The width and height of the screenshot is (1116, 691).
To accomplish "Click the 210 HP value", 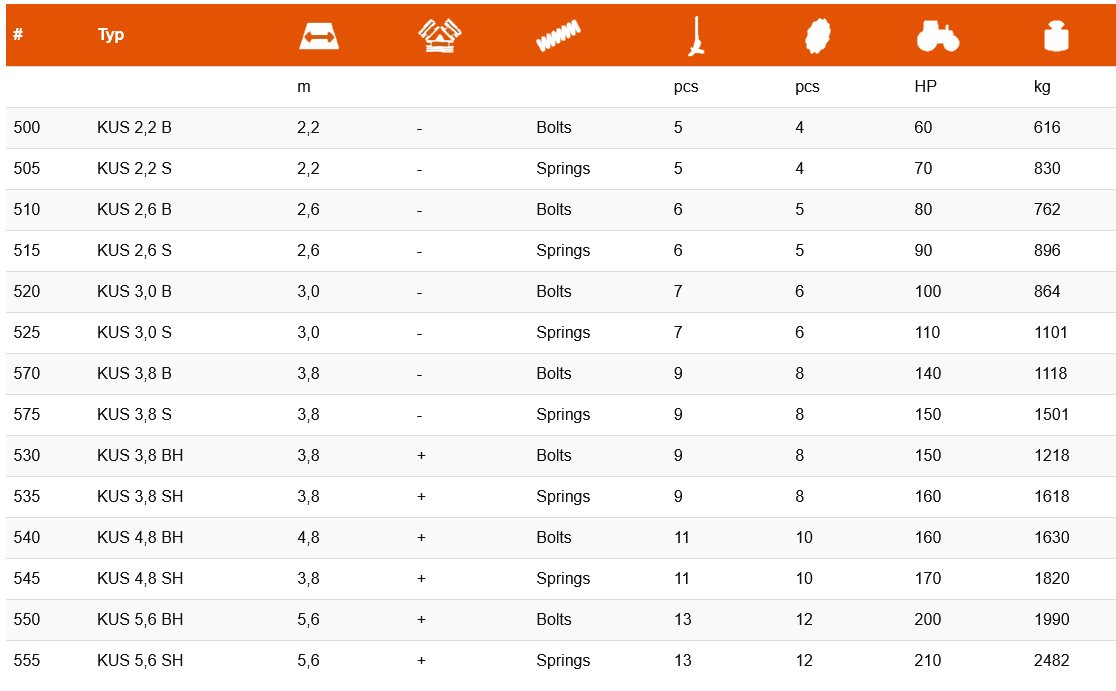I will click(x=927, y=660).
